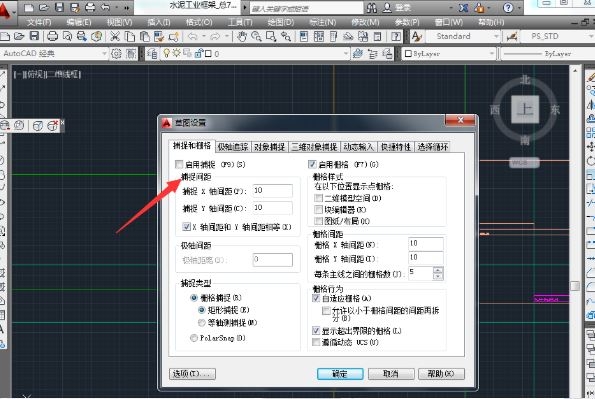Click the 捕捉 X 轴间距 input field
This screenshot has height=399, width=595.
(x=272, y=191)
